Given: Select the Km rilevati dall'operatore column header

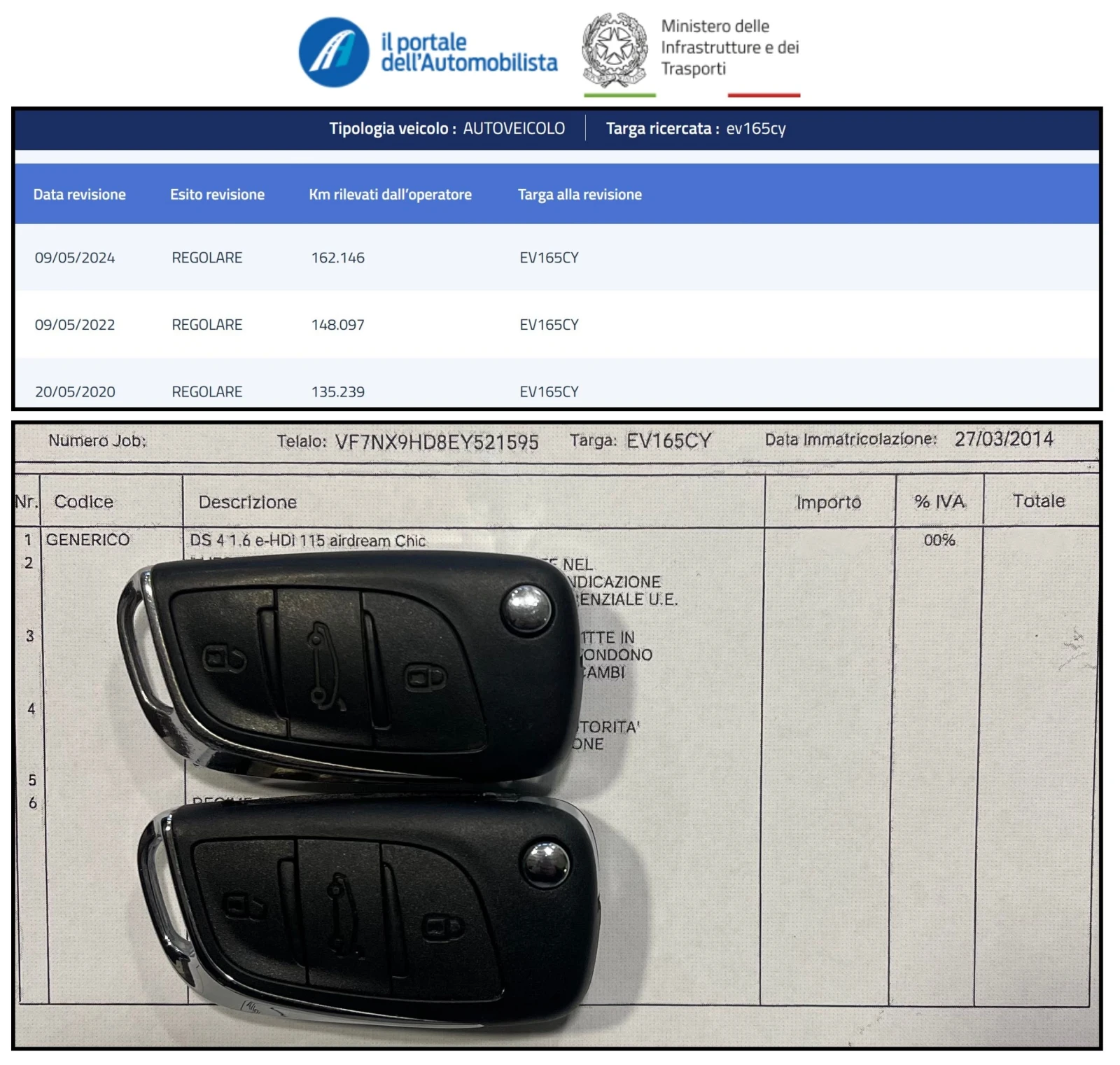Looking at the screenshot, I should click(x=390, y=195).
